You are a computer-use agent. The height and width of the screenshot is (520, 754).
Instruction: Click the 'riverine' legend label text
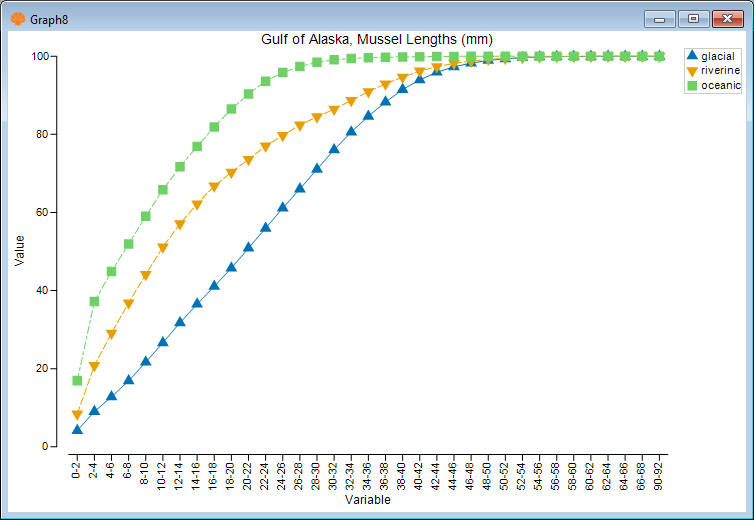720,71
